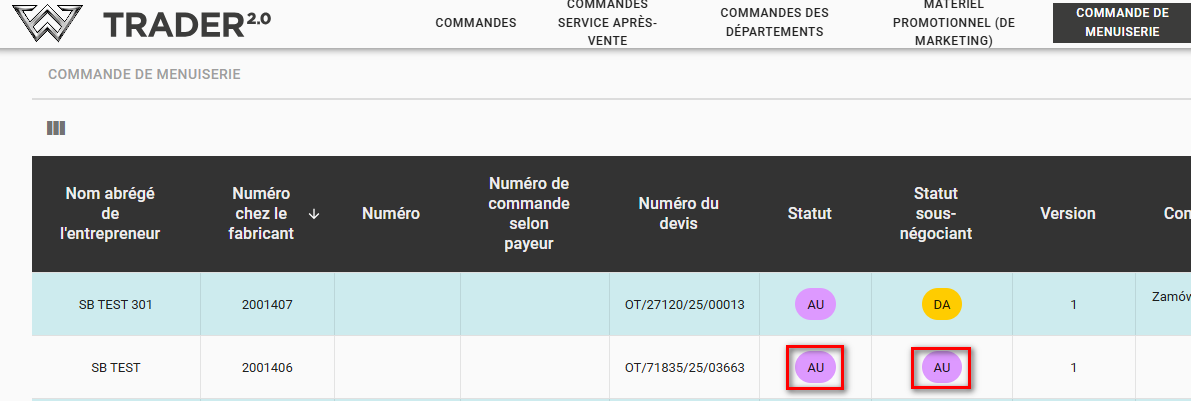Open Commandes des départements section
This screenshot has width=1191, height=401.
(774, 22)
